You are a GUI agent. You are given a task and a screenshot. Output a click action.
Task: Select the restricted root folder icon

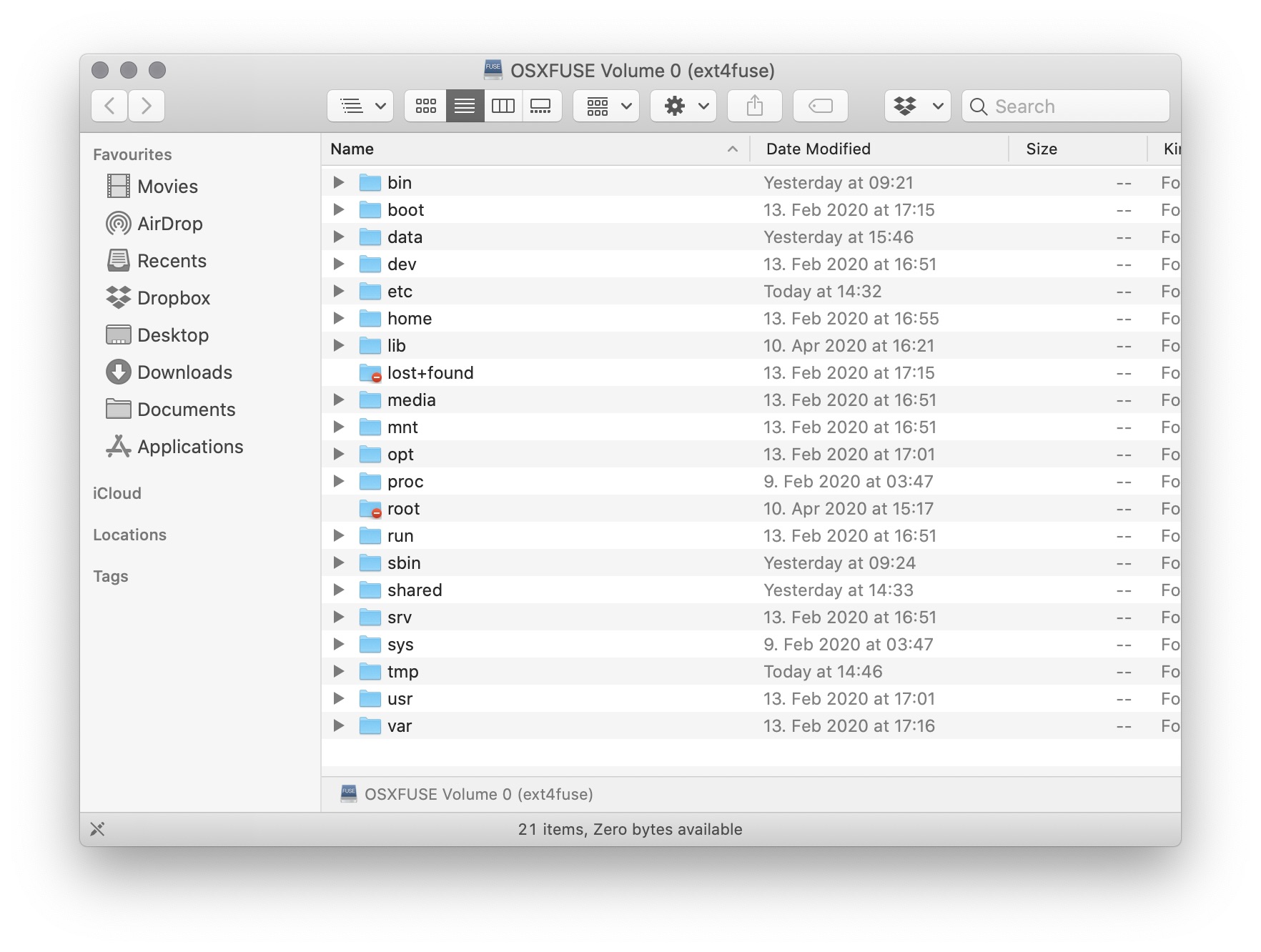370,508
